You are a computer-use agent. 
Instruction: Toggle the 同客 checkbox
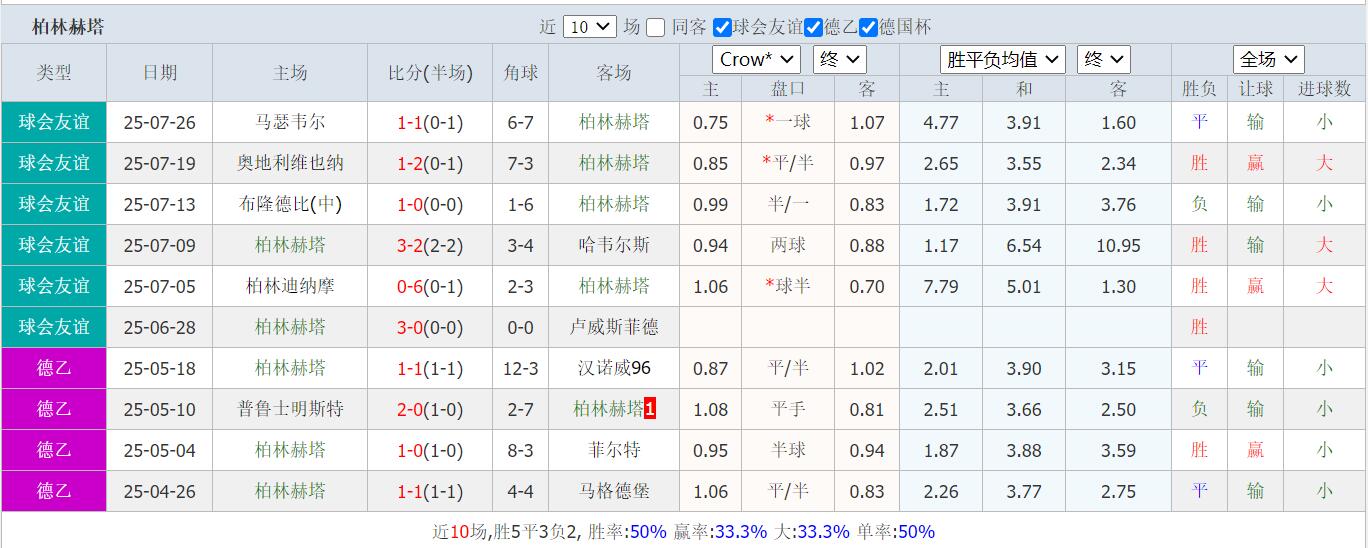coord(656,28)
